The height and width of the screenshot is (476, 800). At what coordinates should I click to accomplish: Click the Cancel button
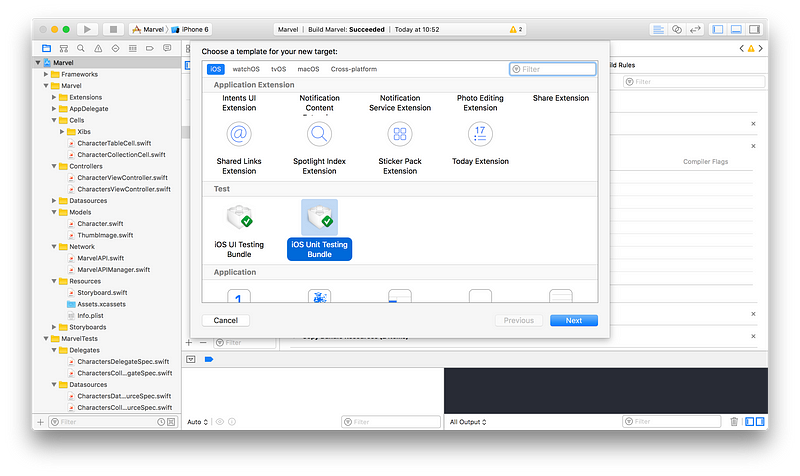226,320
